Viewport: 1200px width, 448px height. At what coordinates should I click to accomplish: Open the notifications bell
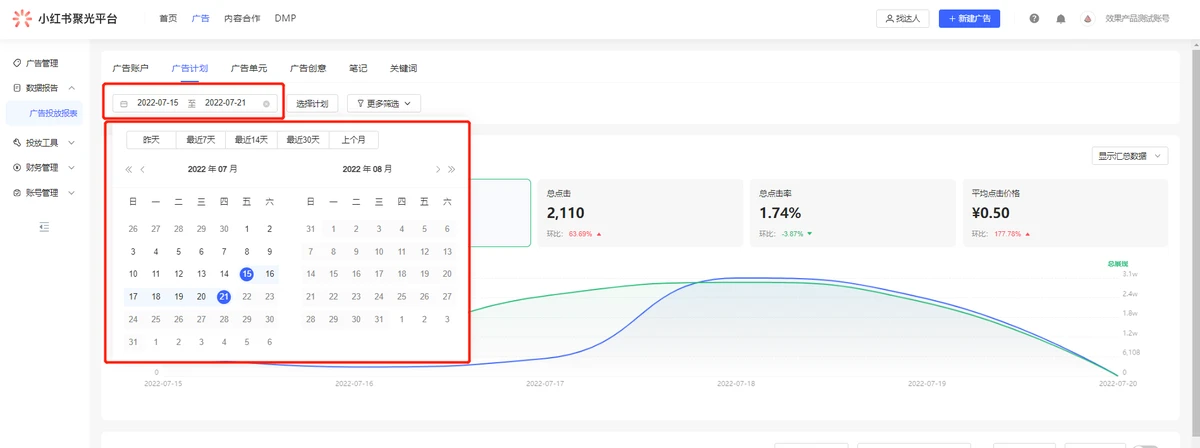[1061, 19]
